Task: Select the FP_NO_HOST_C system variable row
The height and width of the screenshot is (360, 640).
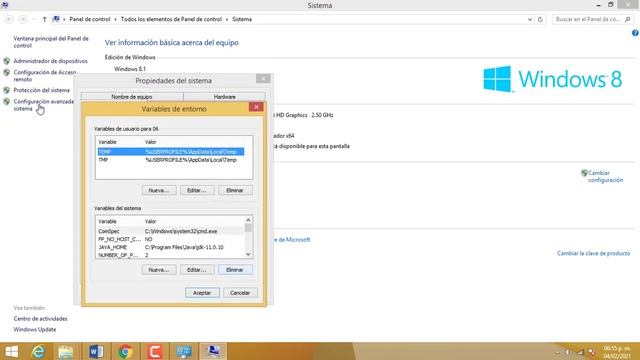Action: (x=171, y=239)
